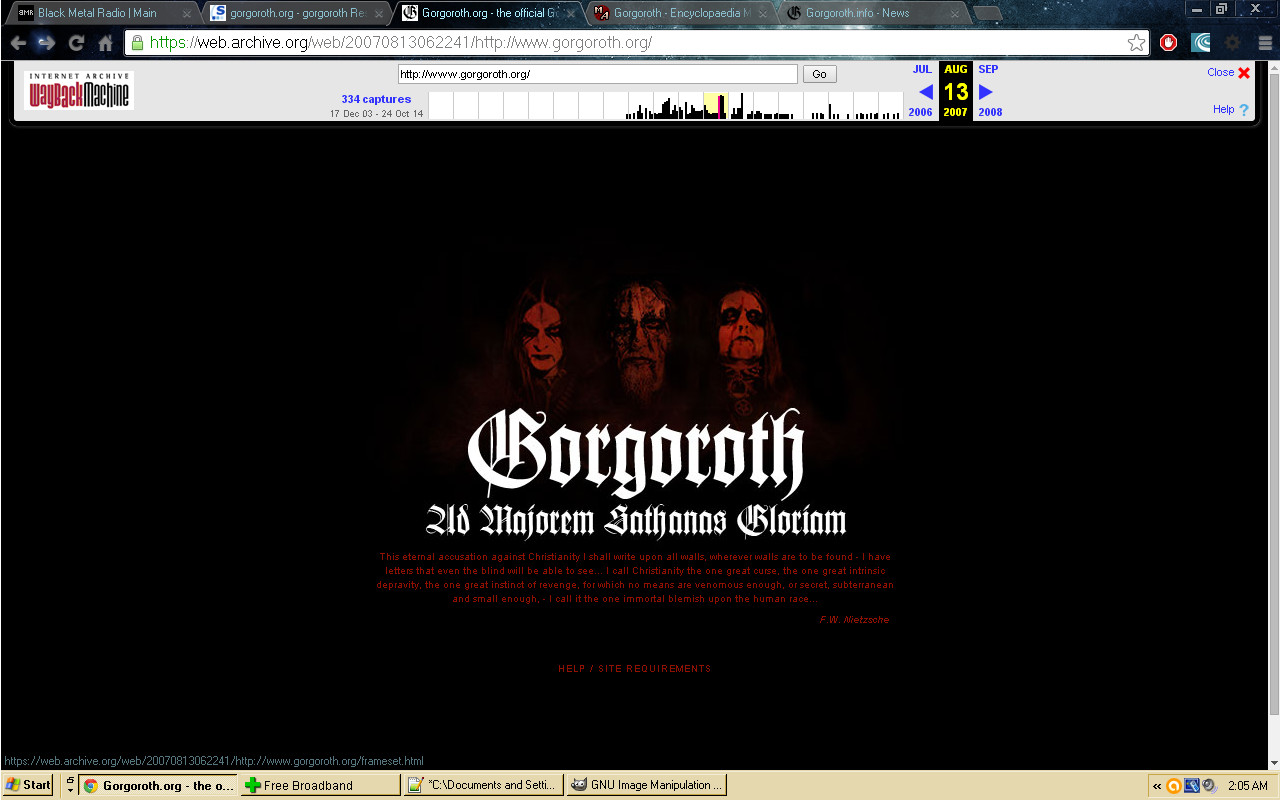
Task: Click the Help link in Wayback toolbar
Action: click(x=1223, y=110)
